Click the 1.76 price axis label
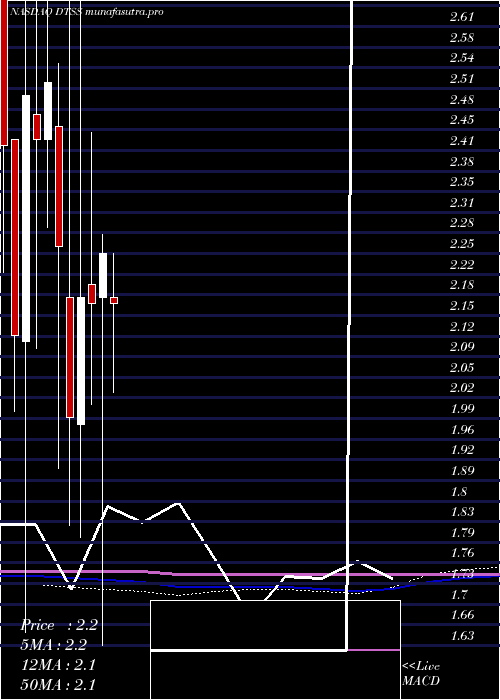Viewport: 500px width, 700px height. 462,553
